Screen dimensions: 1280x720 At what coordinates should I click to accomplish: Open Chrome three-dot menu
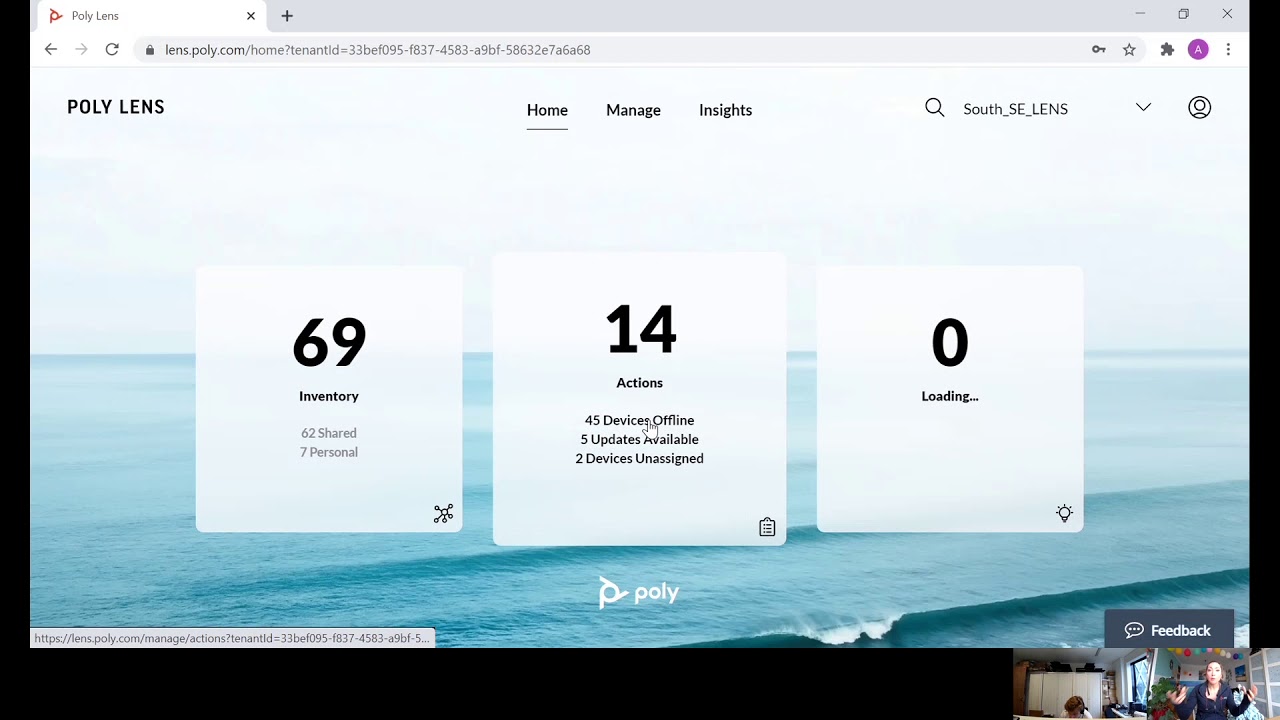pyautogui.click(x=1228, y=49)
